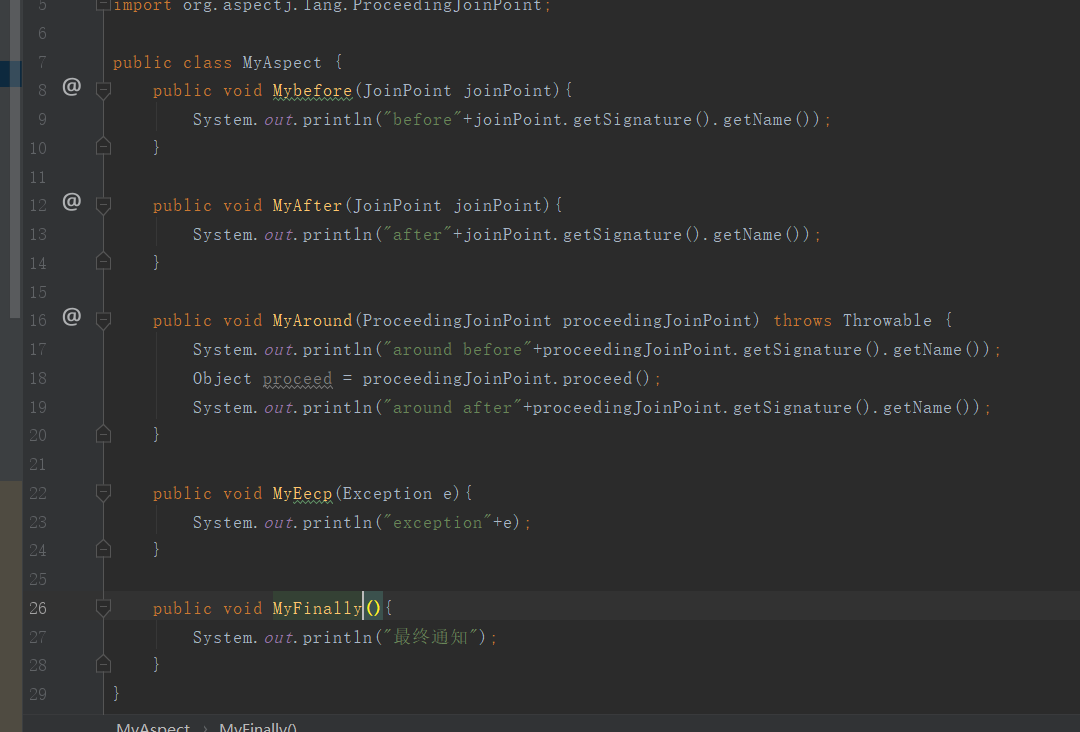Screen dimensions: 1080x732
Task: Click the fold end marker on line 24
Action: coord(103,549)
